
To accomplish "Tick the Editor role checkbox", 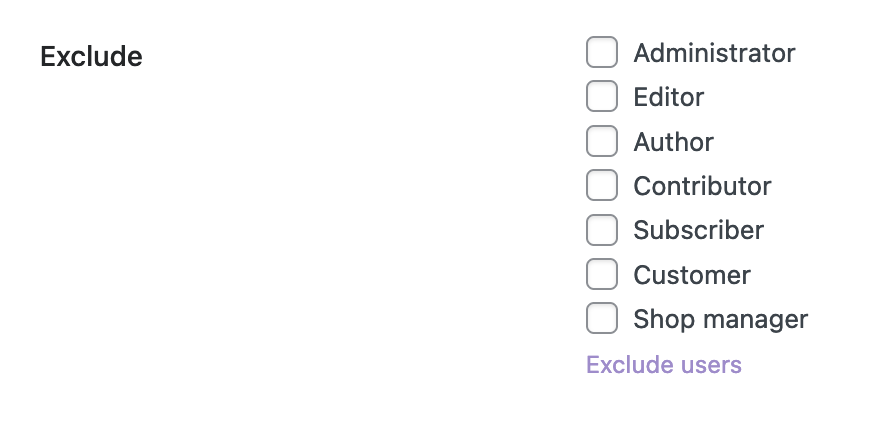I will coord(602,97).
